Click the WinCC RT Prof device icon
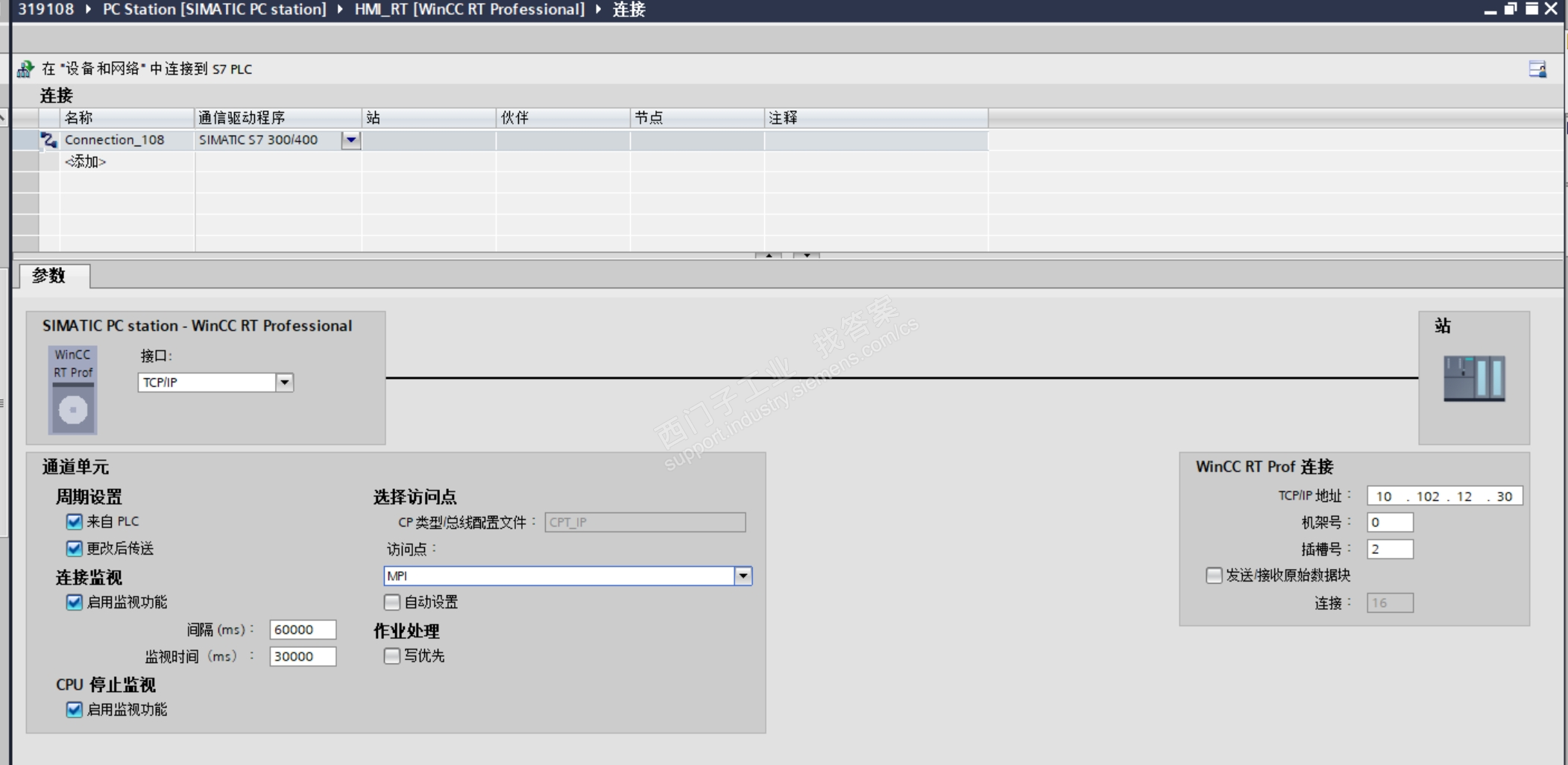The width and height of the screenshot is (1568, 765). pos(73,389)
